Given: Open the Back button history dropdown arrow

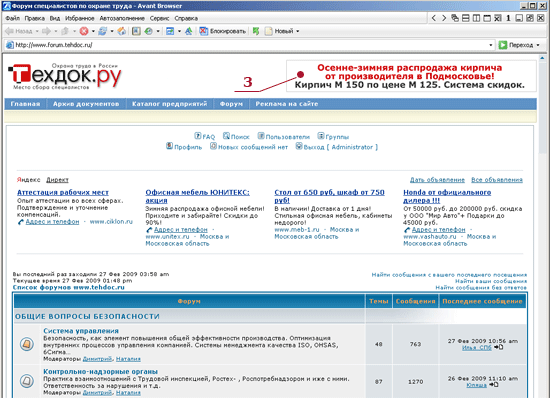Looking at the screenshot, I should [37, 31].
